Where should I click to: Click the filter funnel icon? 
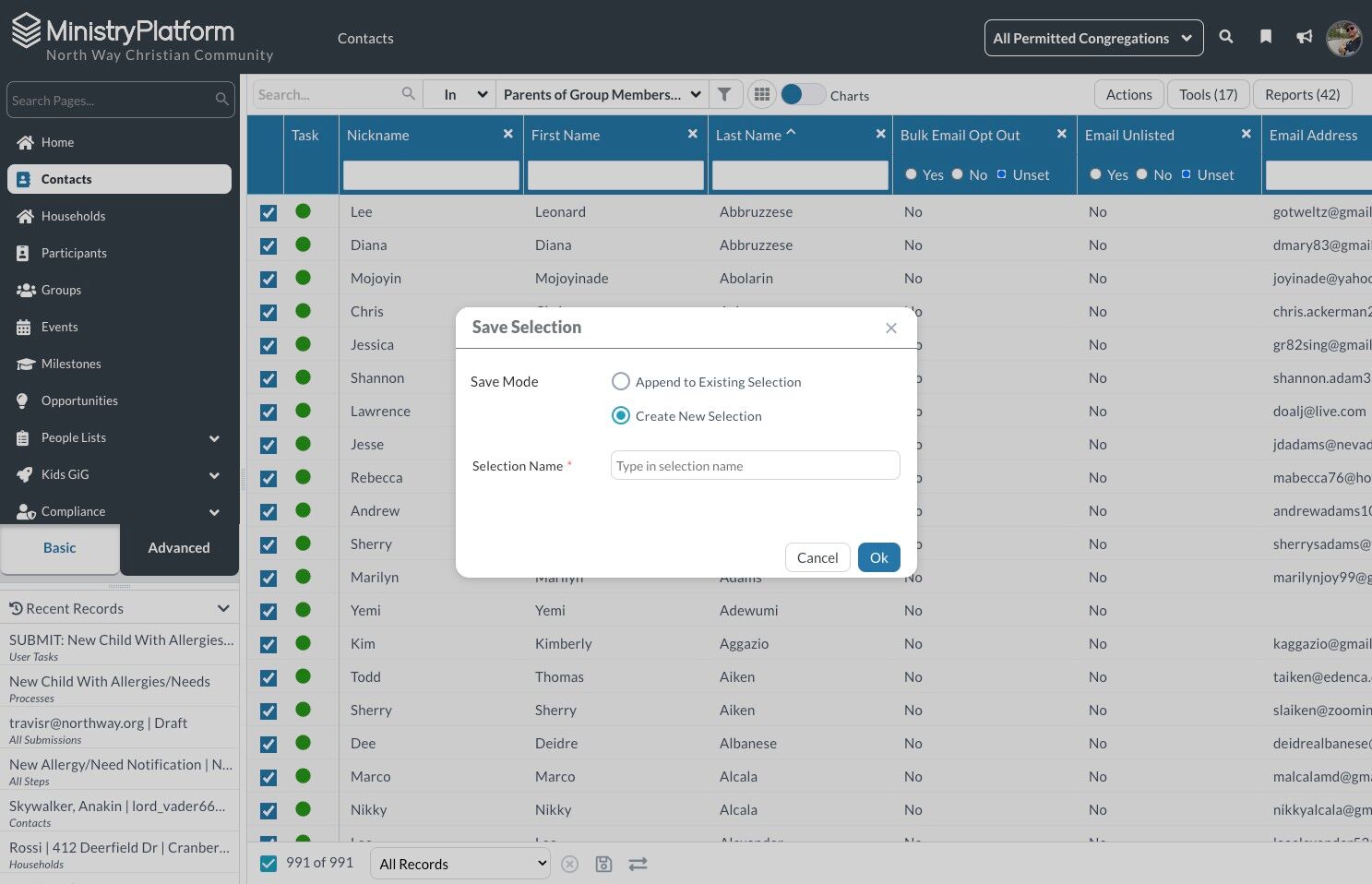coord(724,94)
